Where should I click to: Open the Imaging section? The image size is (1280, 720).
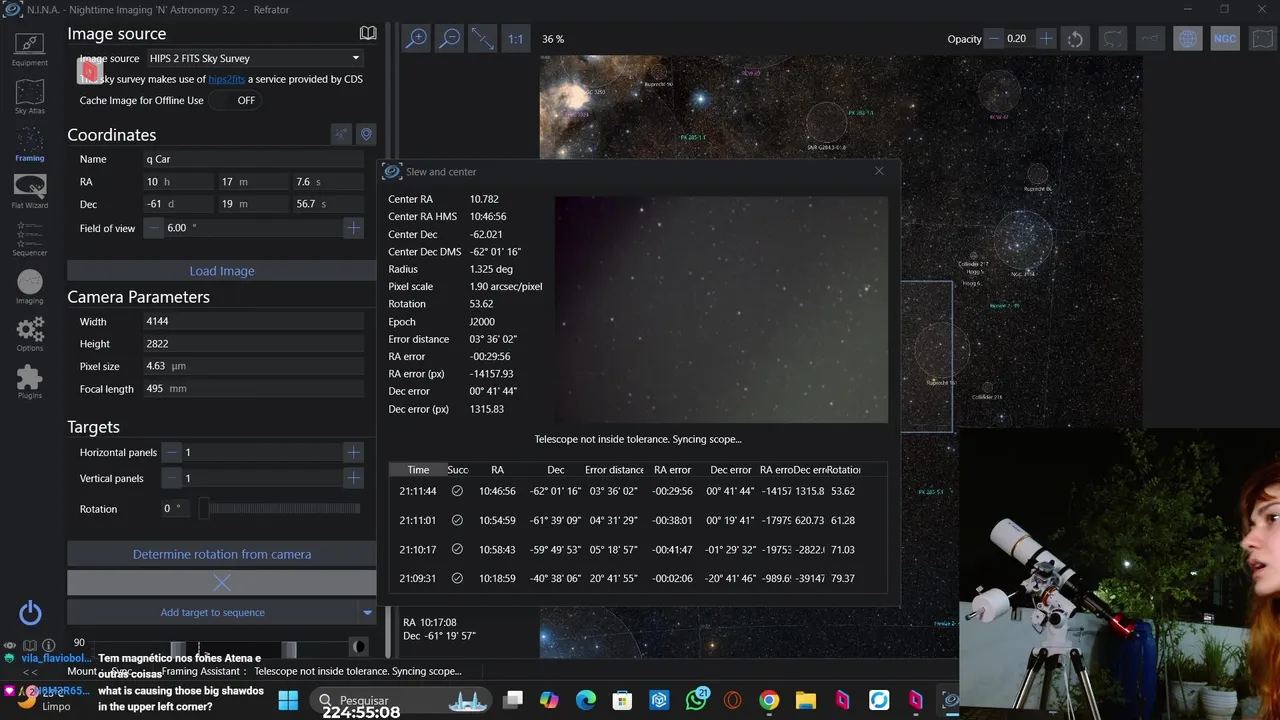point(30,287)
